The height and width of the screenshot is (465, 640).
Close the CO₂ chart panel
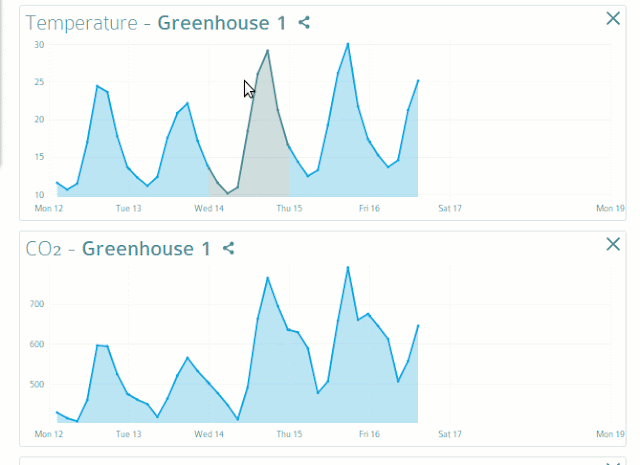point(613,244)
